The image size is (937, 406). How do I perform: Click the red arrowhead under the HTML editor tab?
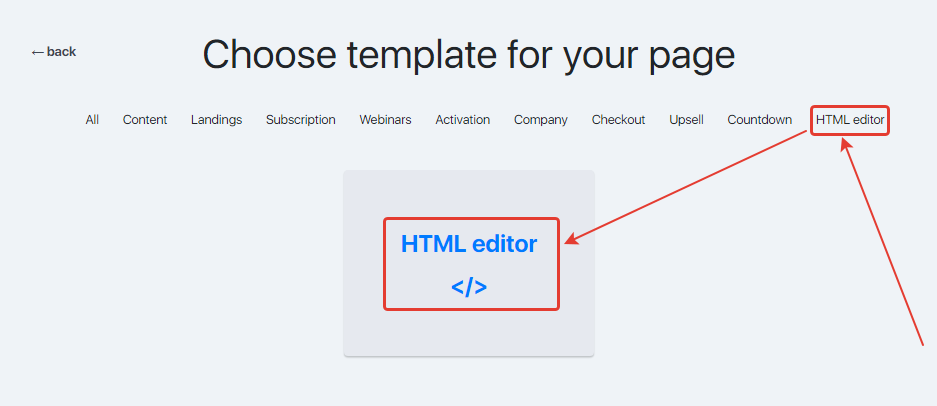[x=846, y=145]
